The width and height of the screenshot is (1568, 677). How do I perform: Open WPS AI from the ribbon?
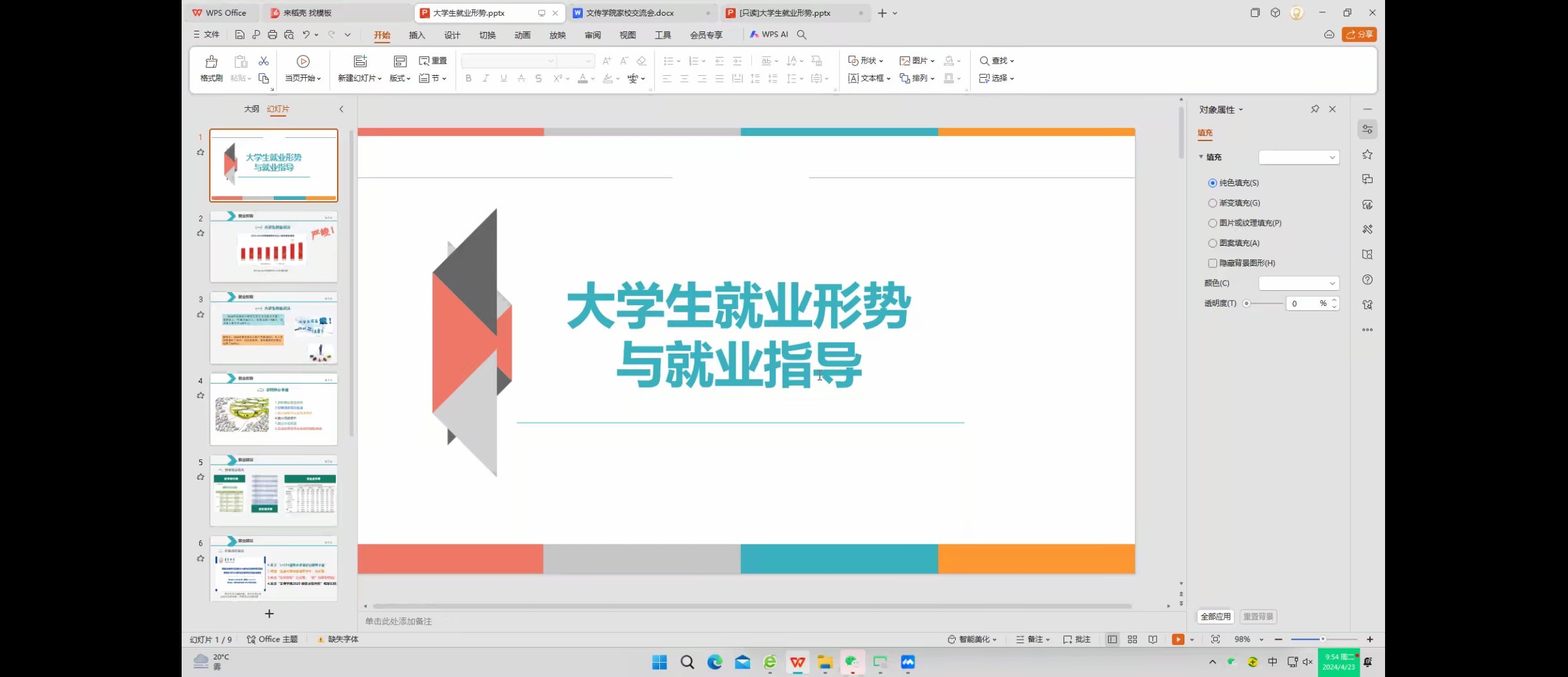click(x=769, y=35)
